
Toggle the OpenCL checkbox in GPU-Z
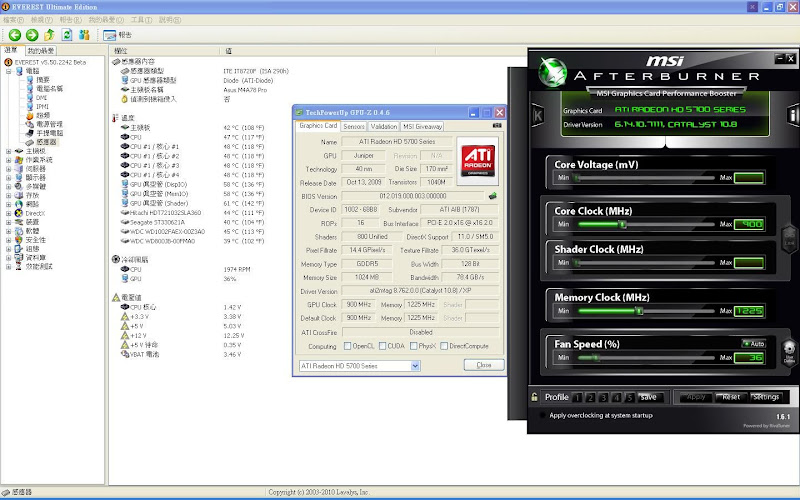point(347,346)
